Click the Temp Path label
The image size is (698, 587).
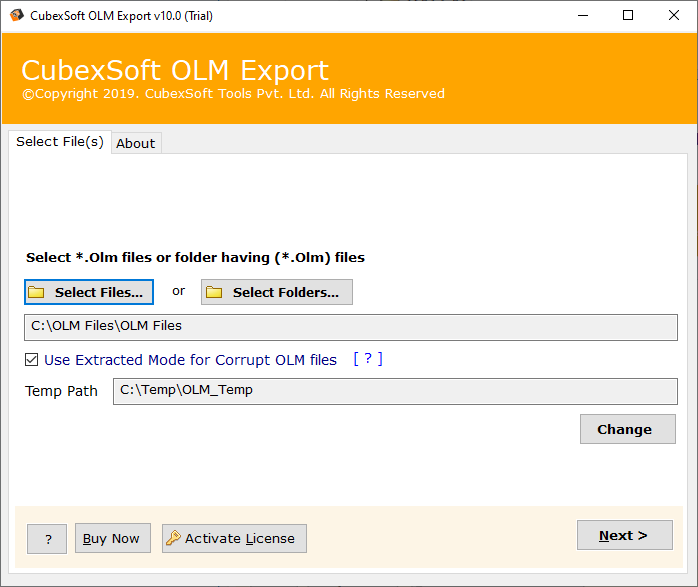tap(61, 391)
